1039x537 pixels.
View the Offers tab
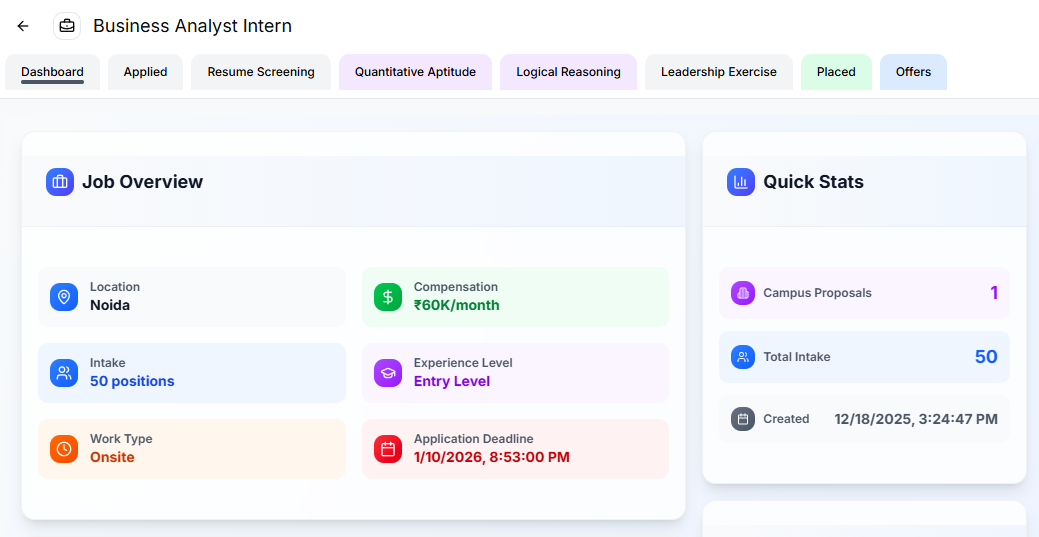913,72
